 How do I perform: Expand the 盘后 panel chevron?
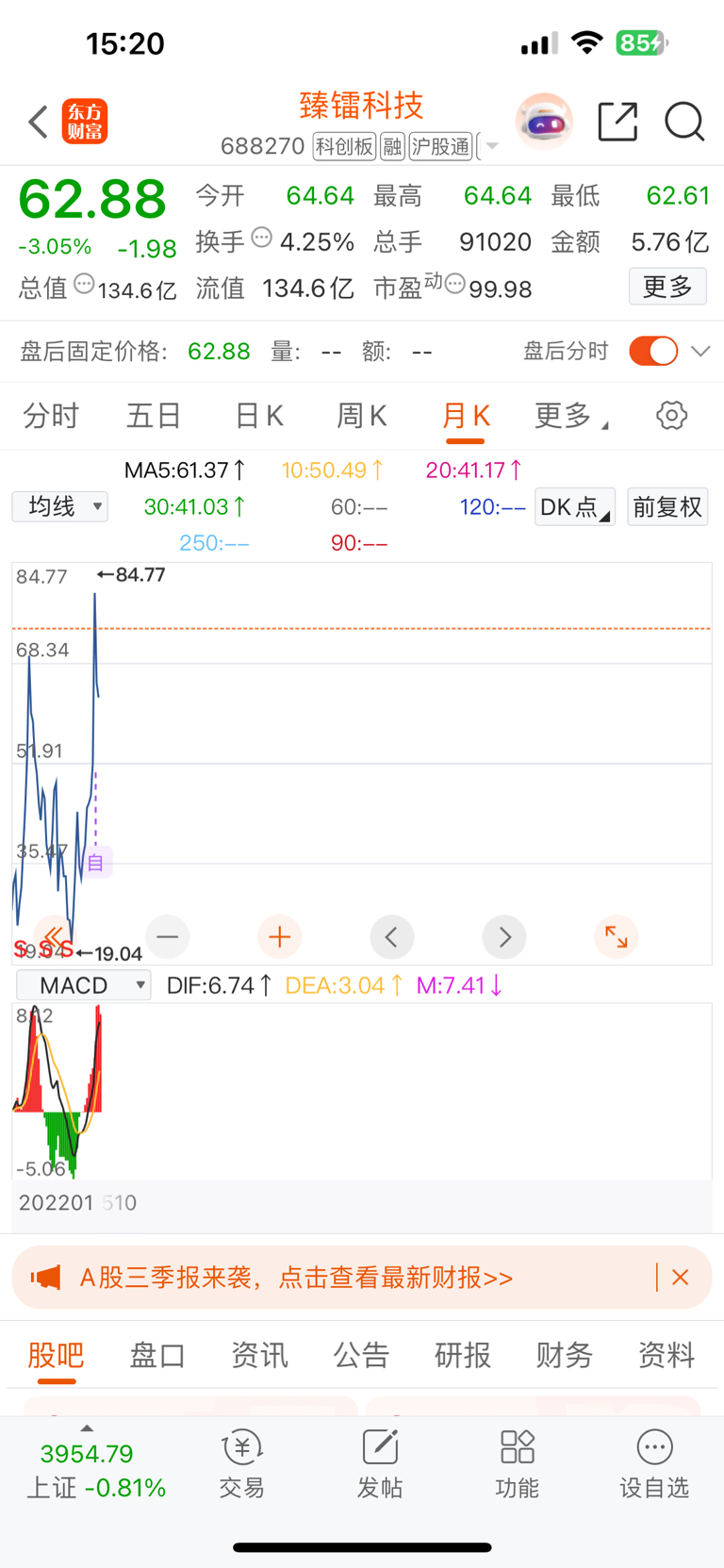click(x=700, y=351)
